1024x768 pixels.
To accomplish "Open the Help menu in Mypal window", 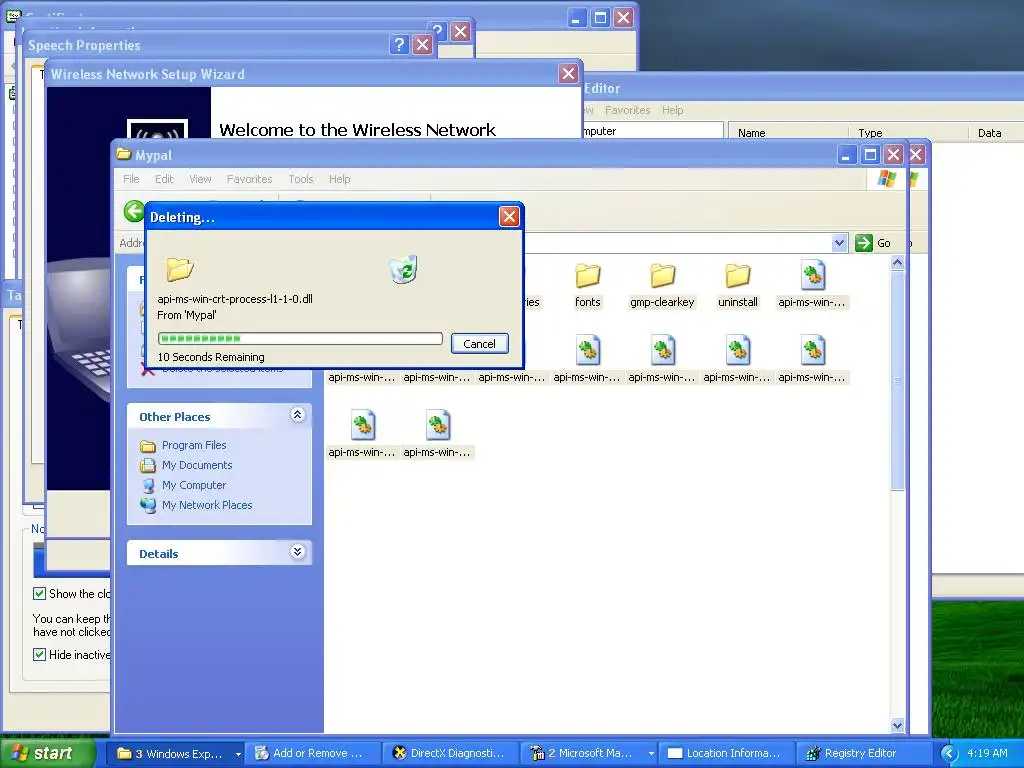I will tap(340, 179).
